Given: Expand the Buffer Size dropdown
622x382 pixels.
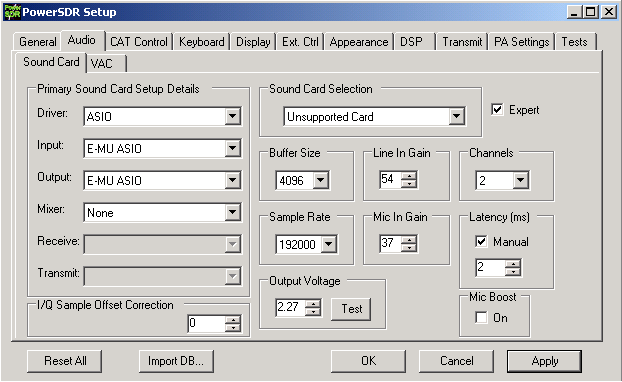Looking at the screenshot, I should (x=321, y=180).
